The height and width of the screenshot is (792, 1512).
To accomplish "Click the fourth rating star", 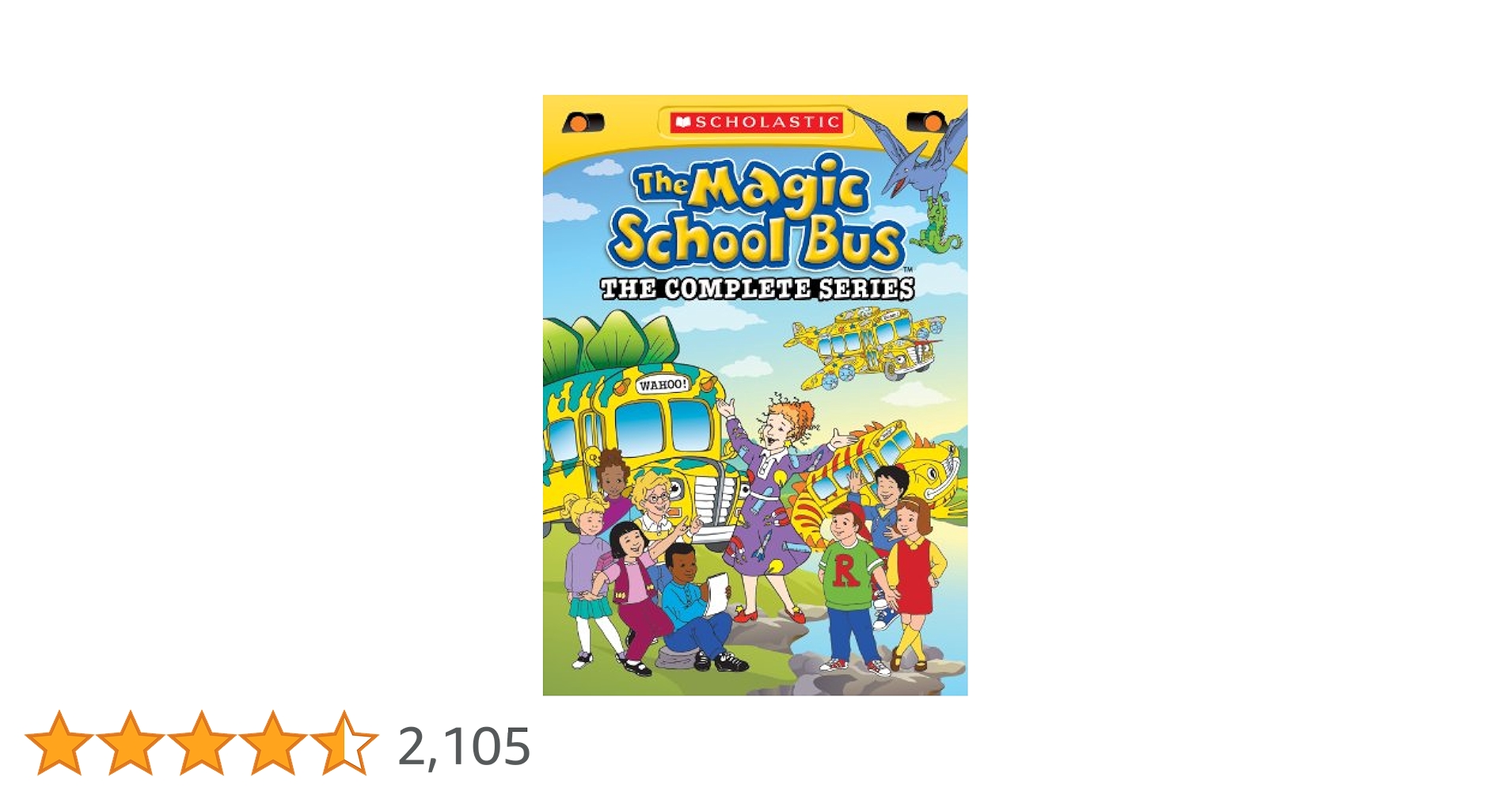I will [x=272, y=742].
